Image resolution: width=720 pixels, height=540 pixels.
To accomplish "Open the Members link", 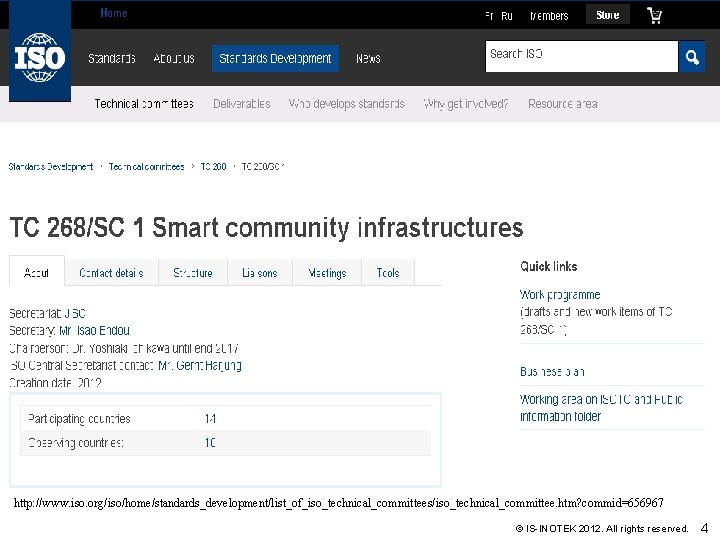I will point(549,16).
